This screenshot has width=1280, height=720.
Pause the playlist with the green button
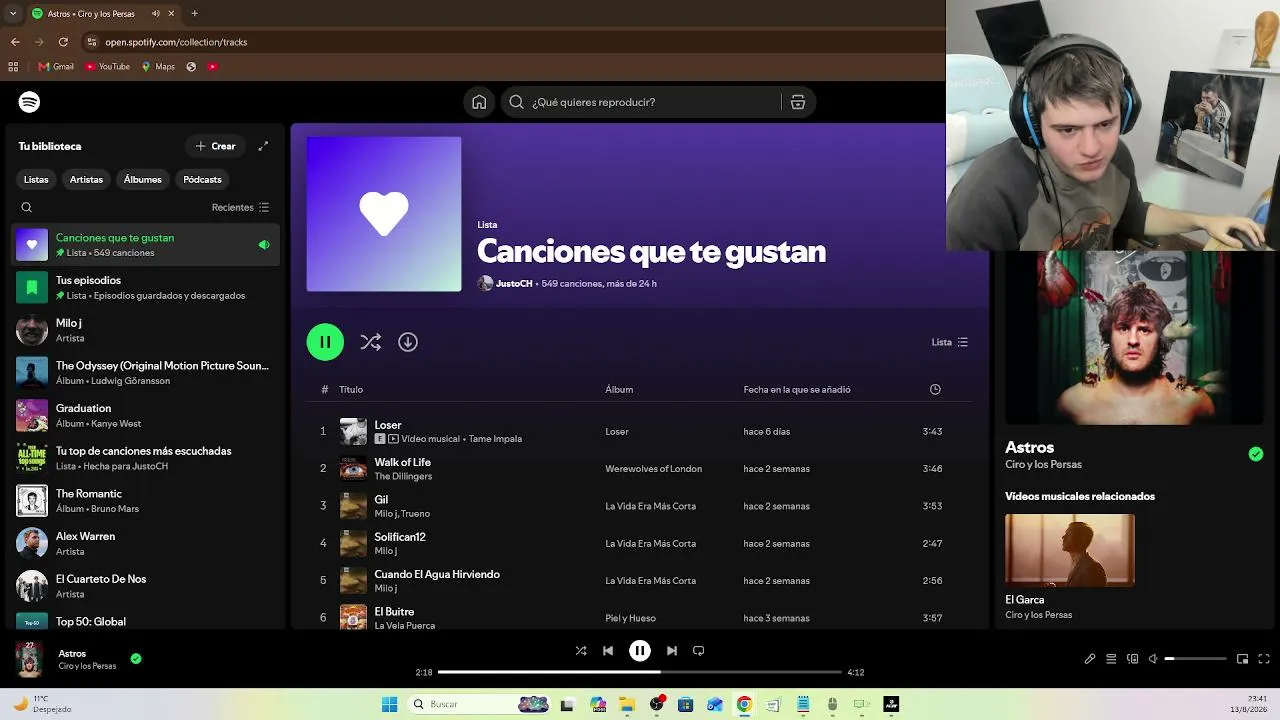[x=325, y=342]
